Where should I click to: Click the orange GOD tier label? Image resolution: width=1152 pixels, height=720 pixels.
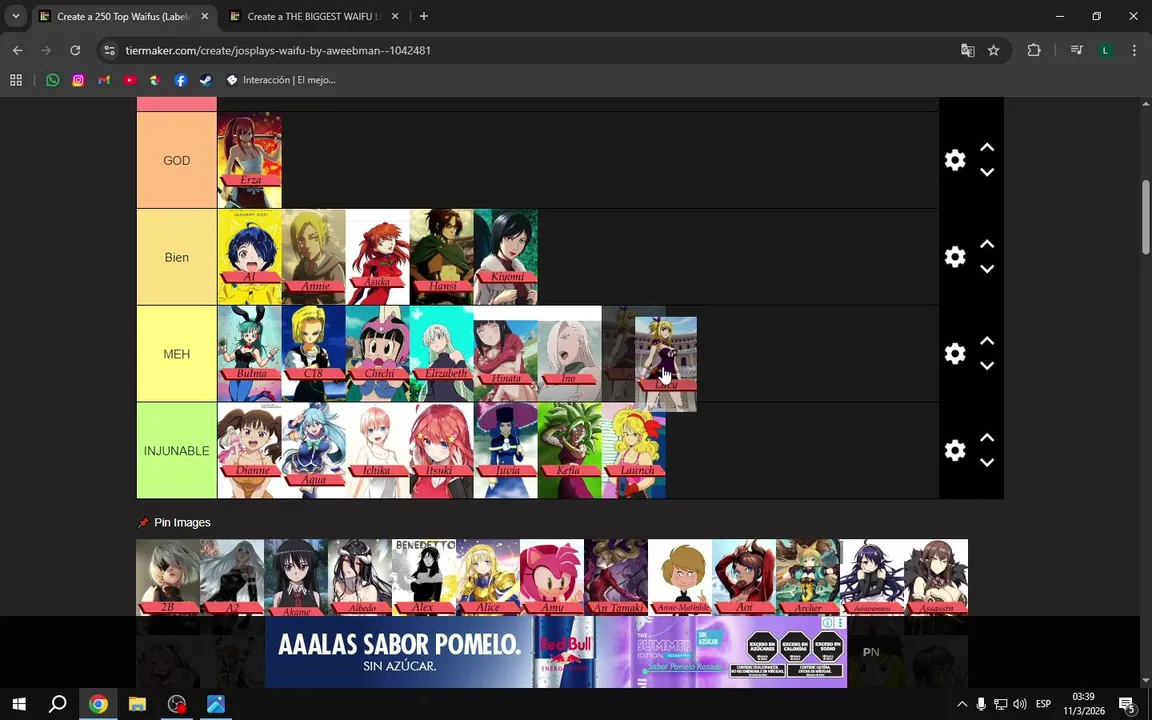click(x=176, y=160)
